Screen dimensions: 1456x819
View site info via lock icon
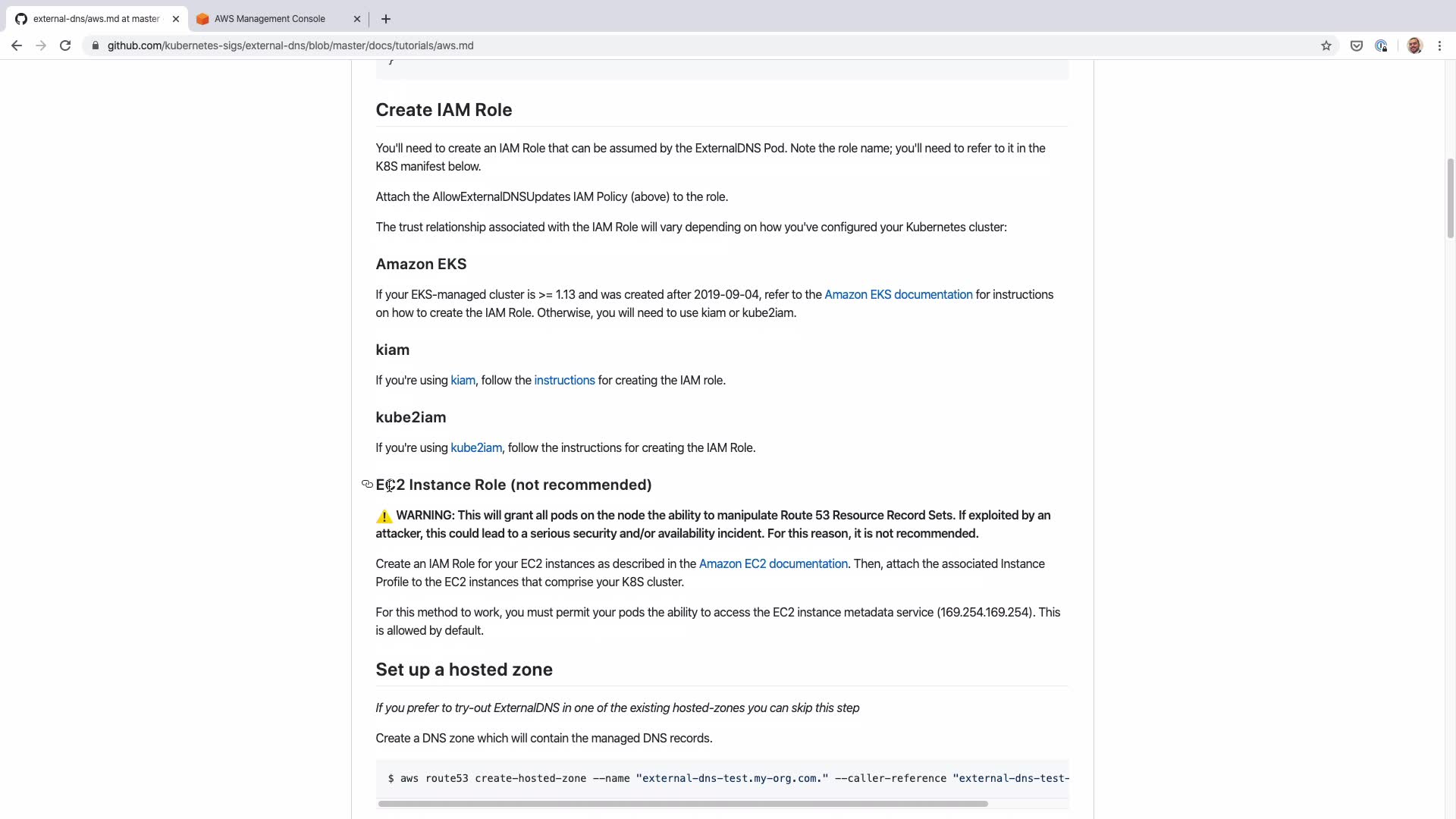point(96,45)
